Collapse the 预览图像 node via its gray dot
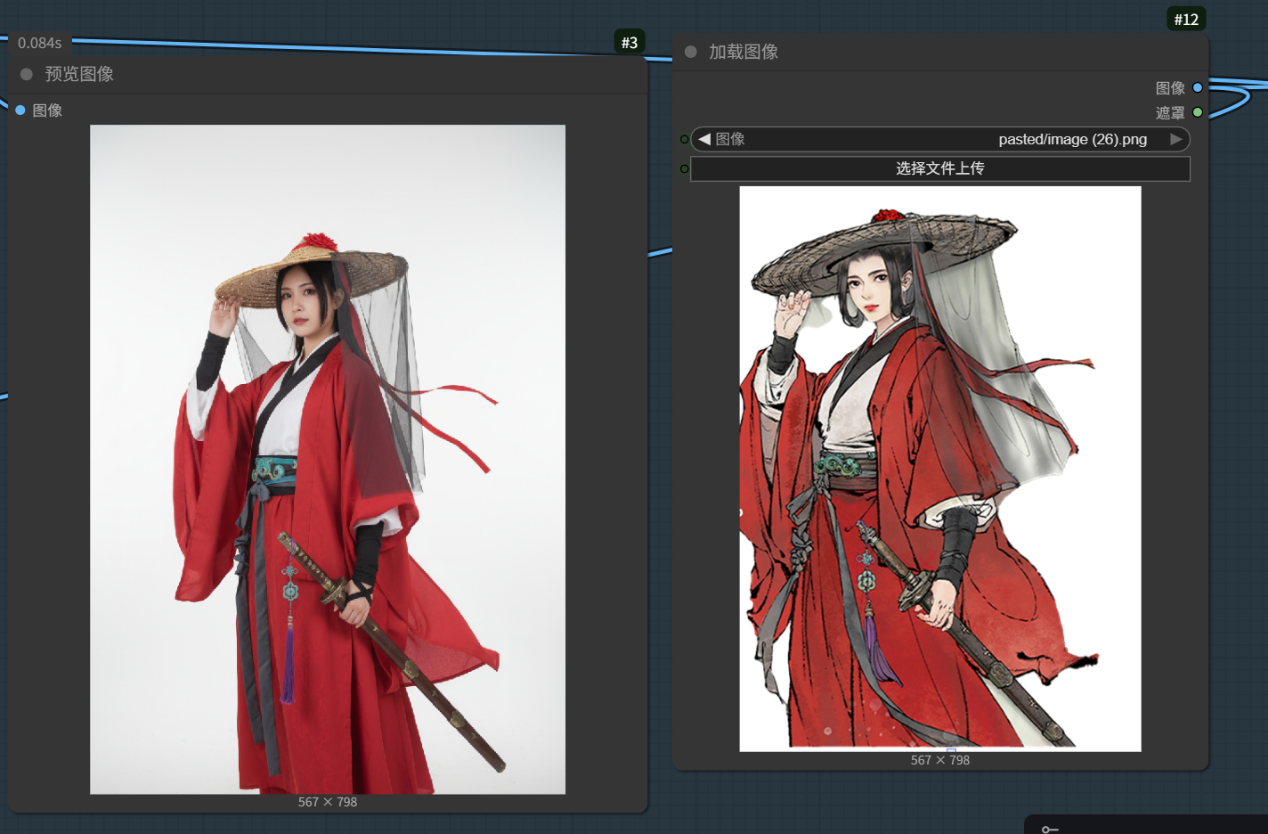The image size is (1268, 834). pyautogui.click(x=27, y=74)
